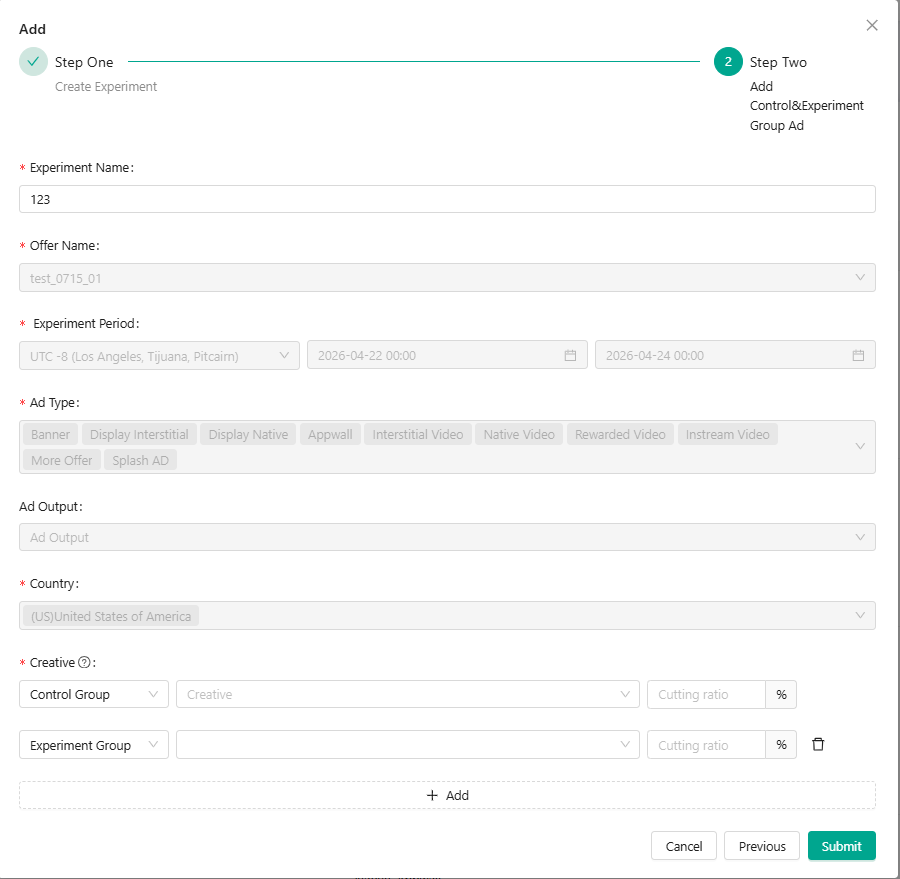Screen dimensions: 900x879
Task: Open the Experiment Group selector
Action: coord(94,745)
